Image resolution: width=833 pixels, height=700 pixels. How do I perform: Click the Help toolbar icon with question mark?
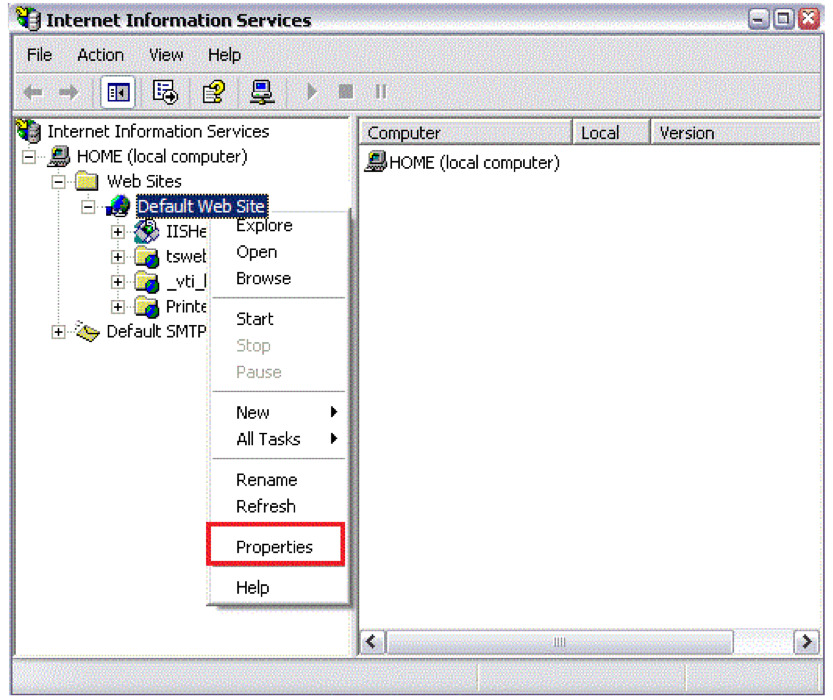click(x=213, y=92)
